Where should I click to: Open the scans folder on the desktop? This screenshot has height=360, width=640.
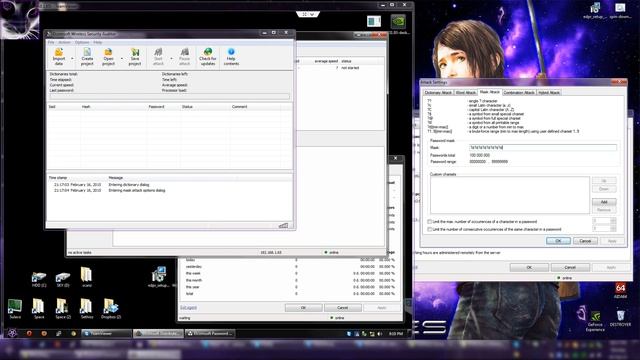point(86,277)
